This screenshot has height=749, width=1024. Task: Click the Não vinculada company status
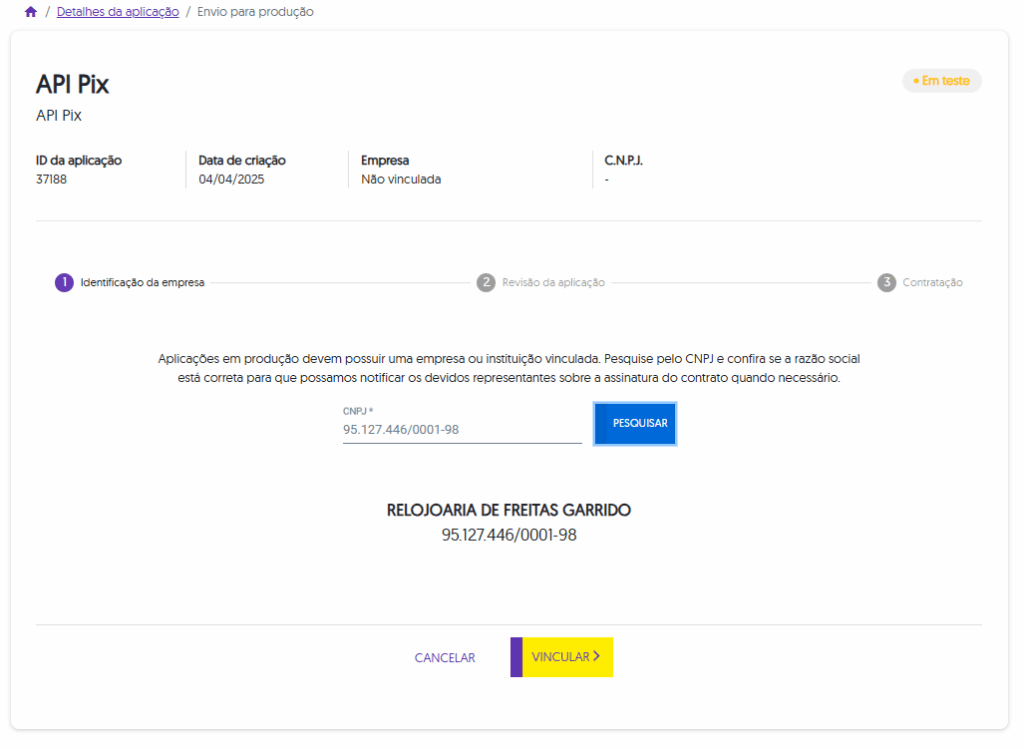pyautogui.click(x=401, y=180)
